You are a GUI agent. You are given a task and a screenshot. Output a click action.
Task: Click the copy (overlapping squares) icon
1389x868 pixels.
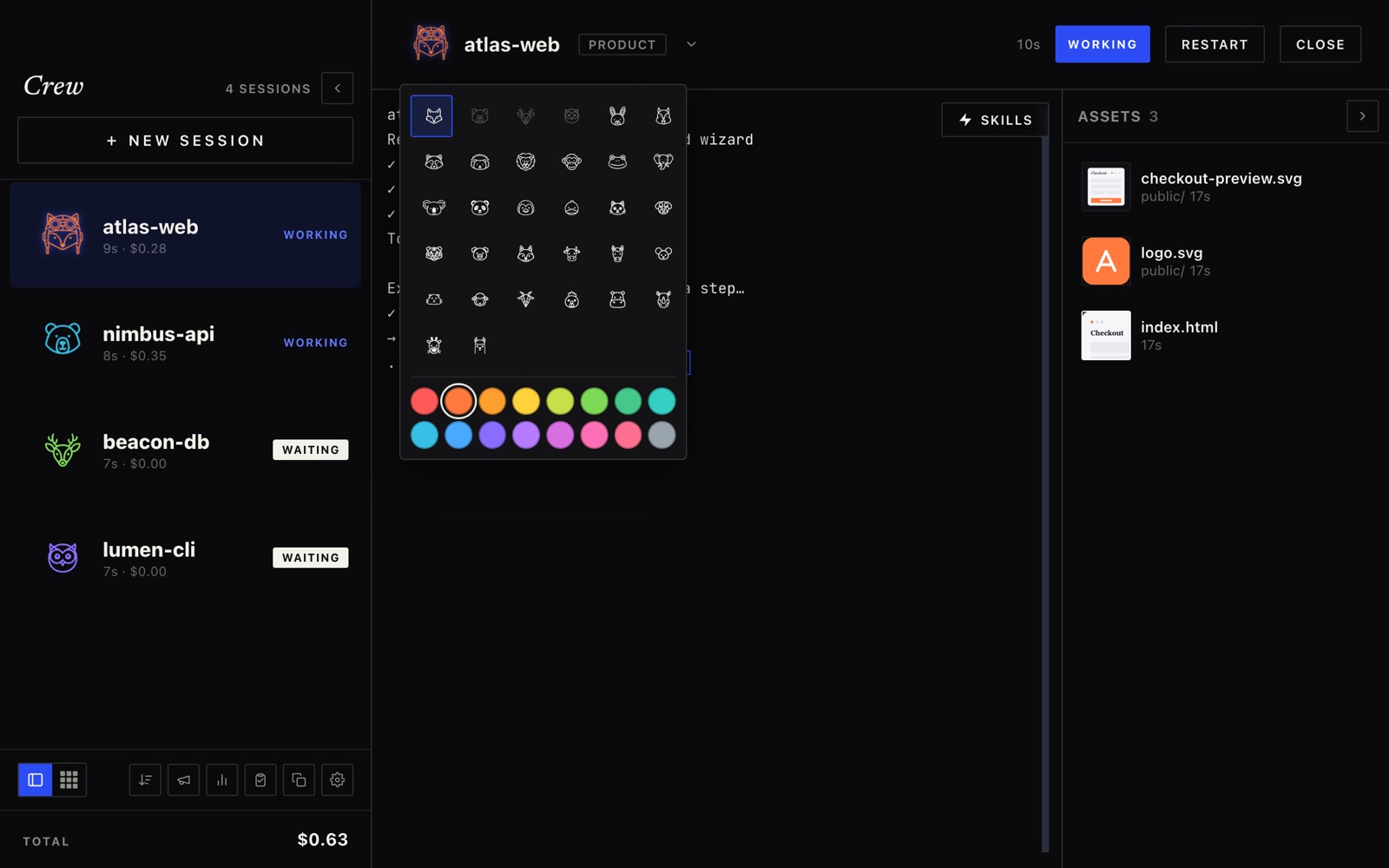[299, 780]
